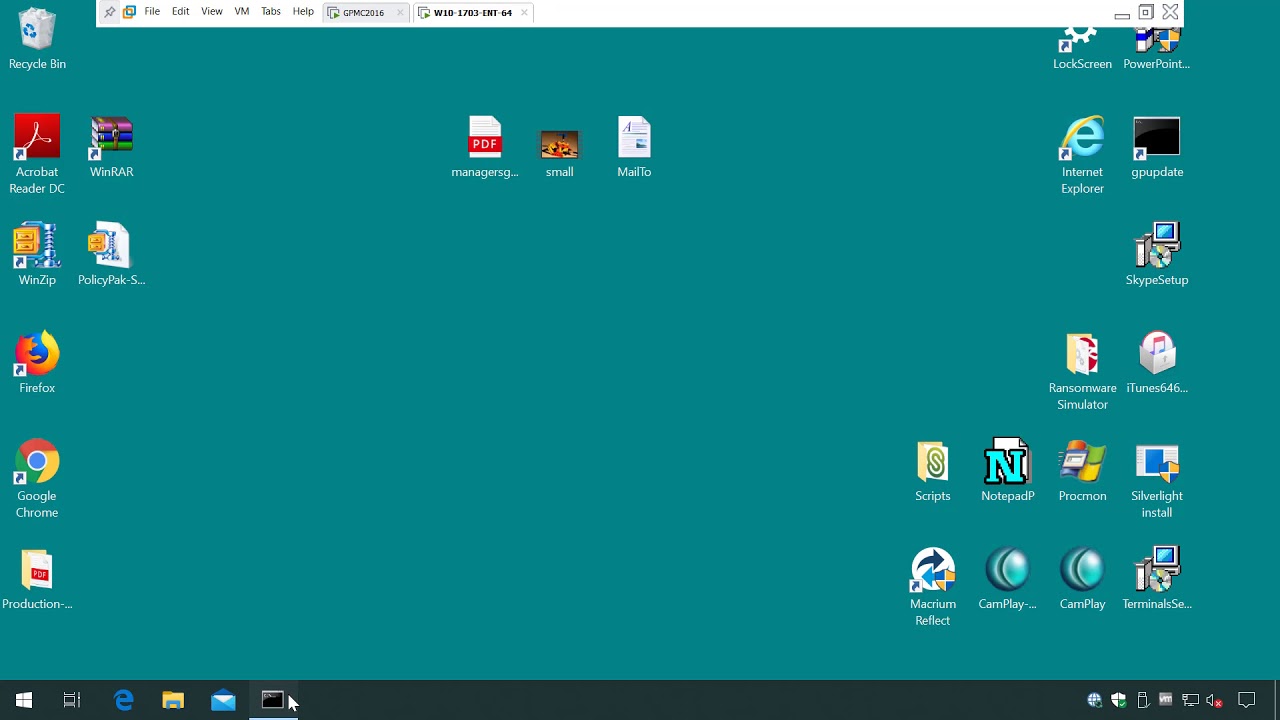Select the managersg... PDF file
This screenshot has height=720, width=1280.
pos(485,147)
